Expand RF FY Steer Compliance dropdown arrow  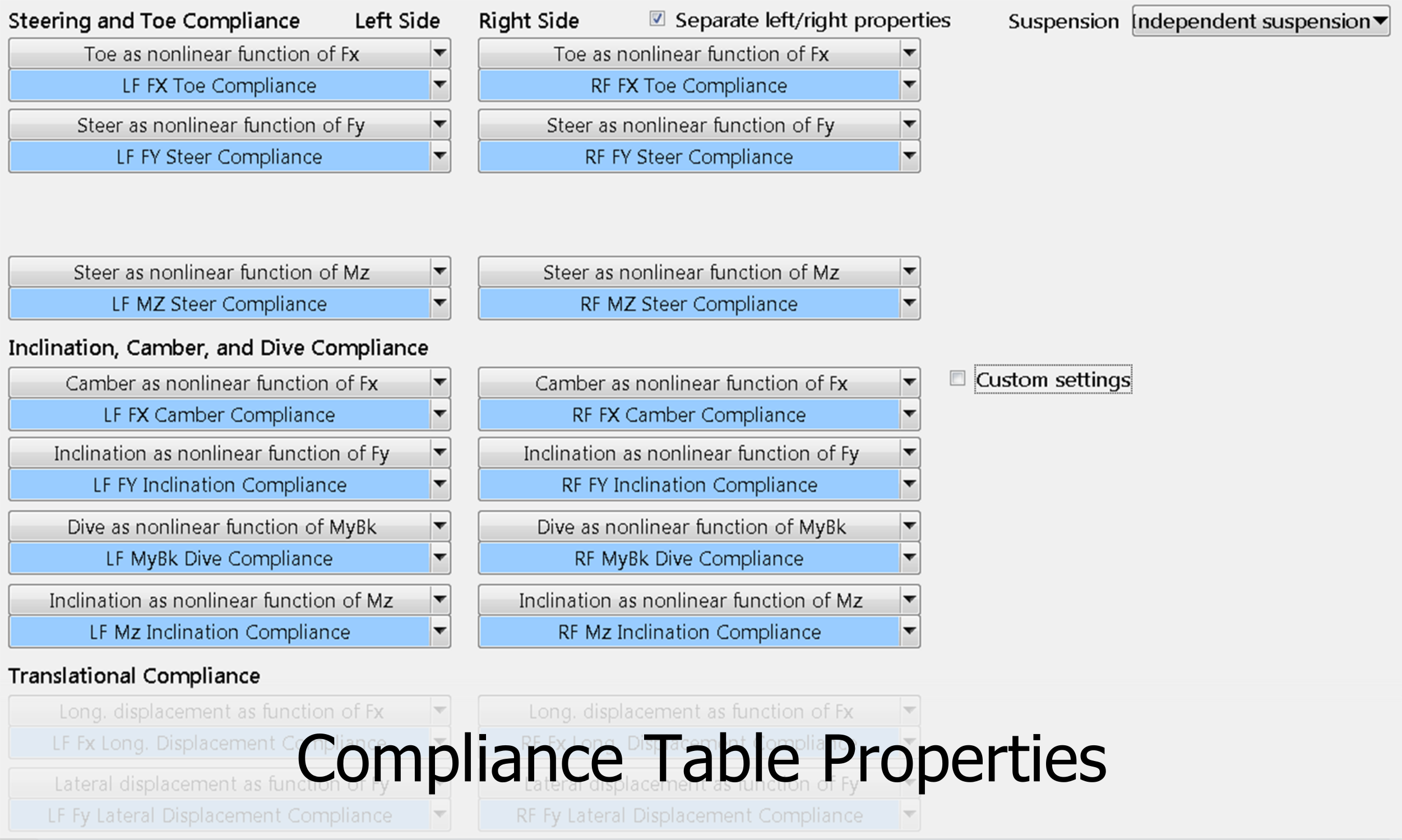(x=909, y=157)
